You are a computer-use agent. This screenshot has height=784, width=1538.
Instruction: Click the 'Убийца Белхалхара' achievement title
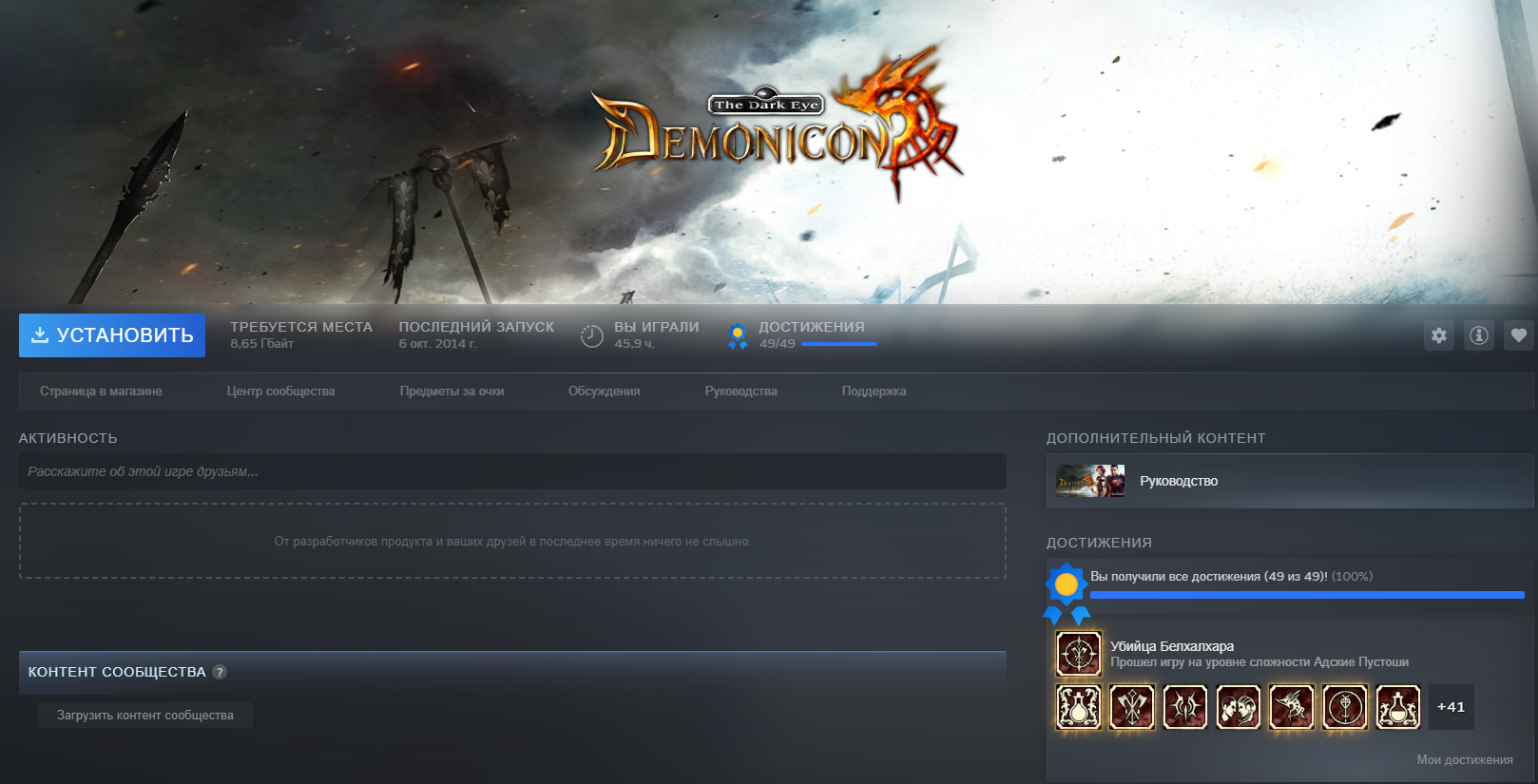pos(1172,646)
